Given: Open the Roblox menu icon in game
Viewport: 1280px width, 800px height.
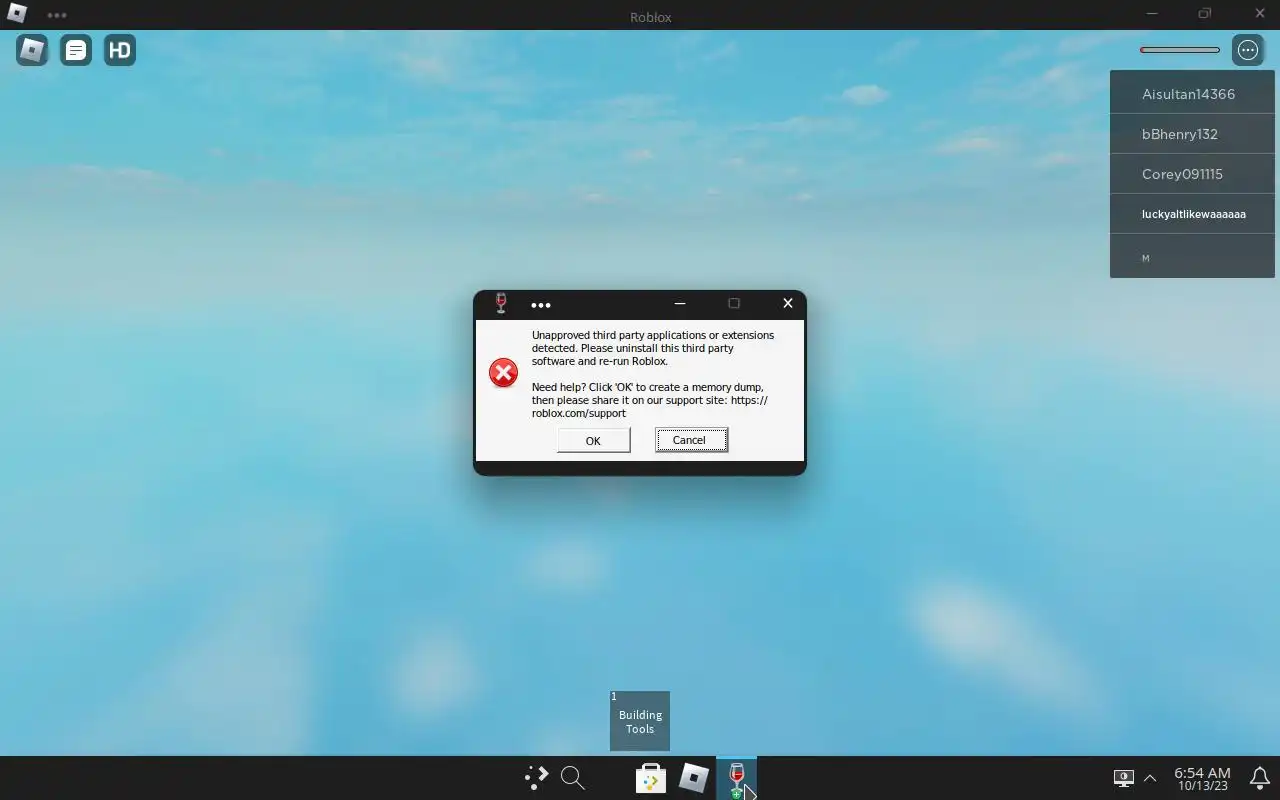Looking at the screenshot, I should [x=32, y=50].
